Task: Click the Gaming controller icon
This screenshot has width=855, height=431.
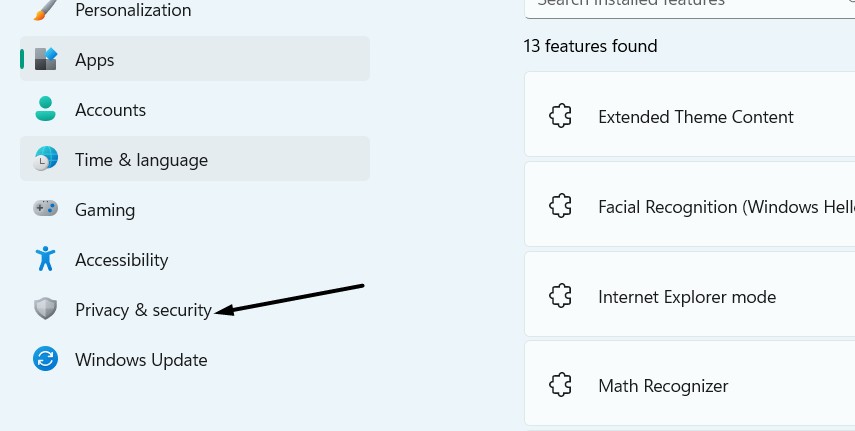Action: point(46,210)
